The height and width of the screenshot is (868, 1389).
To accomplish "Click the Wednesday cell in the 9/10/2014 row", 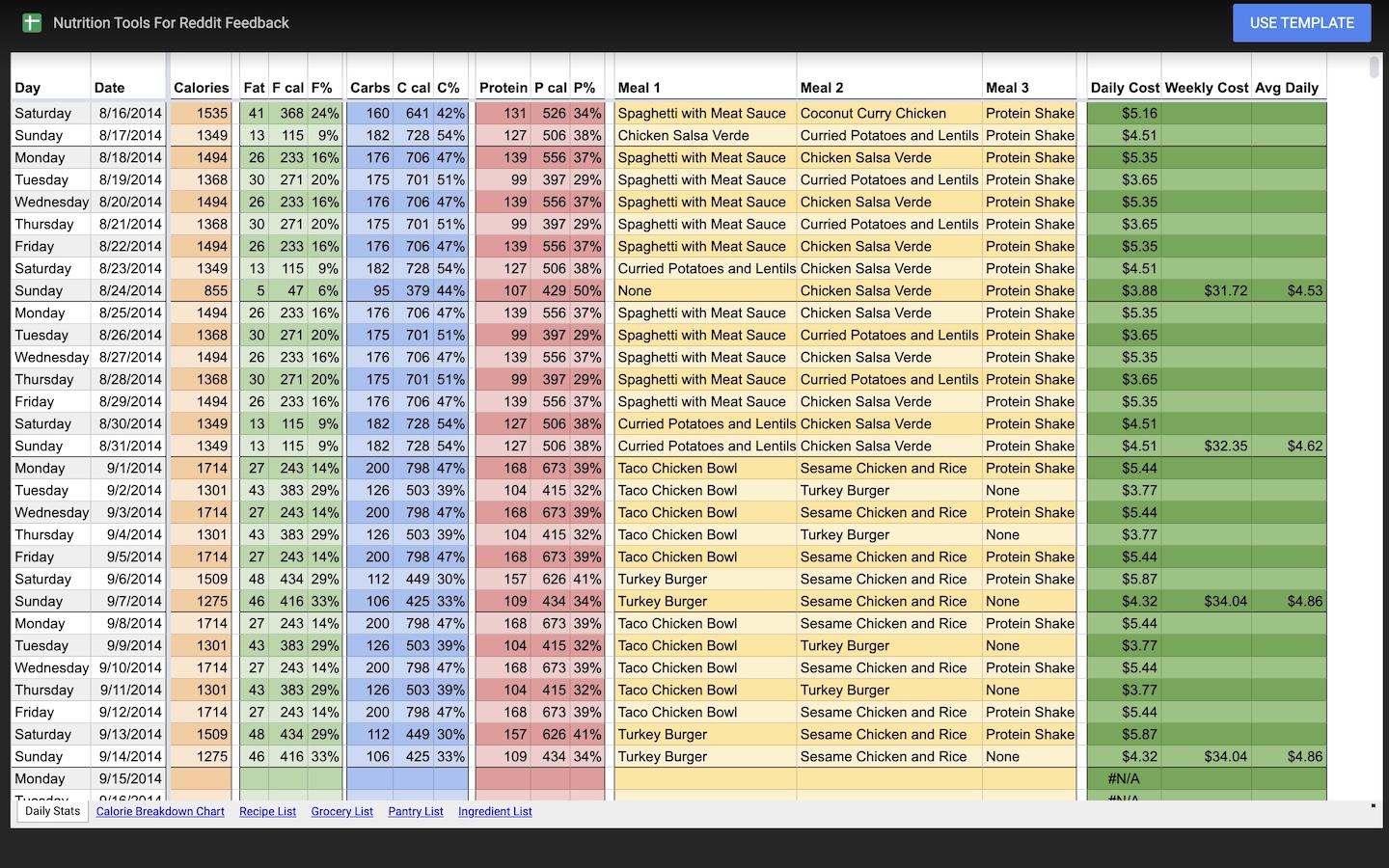I will point(51,667).
